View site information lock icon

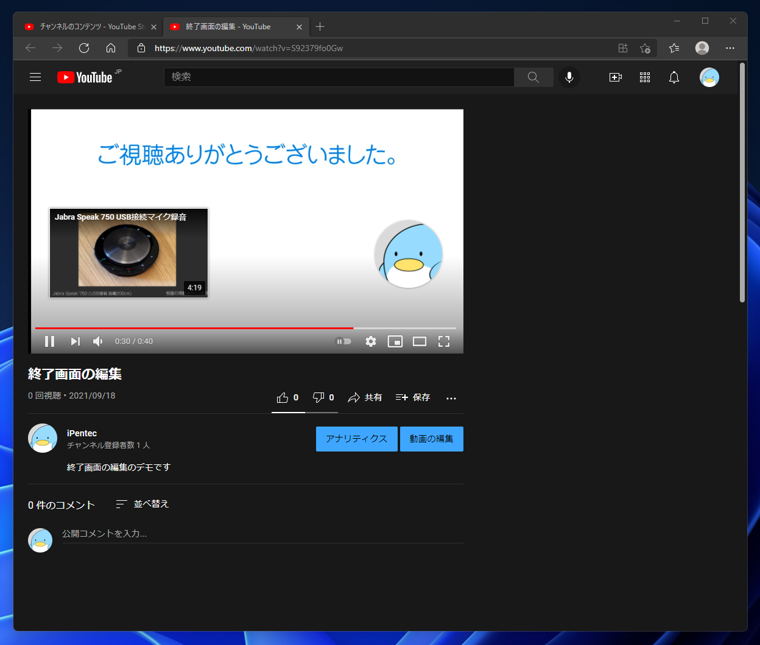[x=141, y=48]
